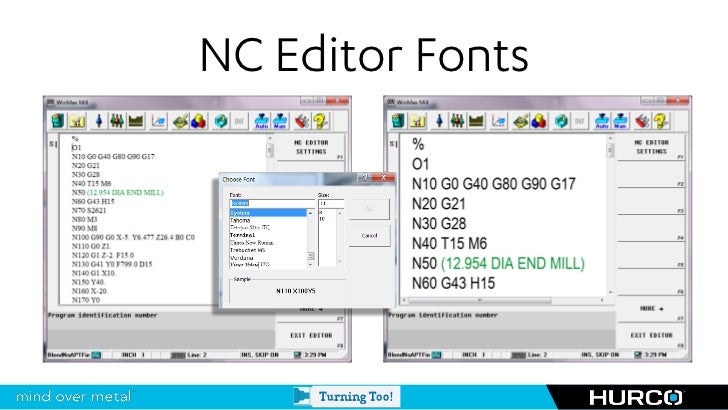The width and height of the screenshot is (728, 410).
Task: Click Exit Editor softkey in right window
Action: click(651, 336)
